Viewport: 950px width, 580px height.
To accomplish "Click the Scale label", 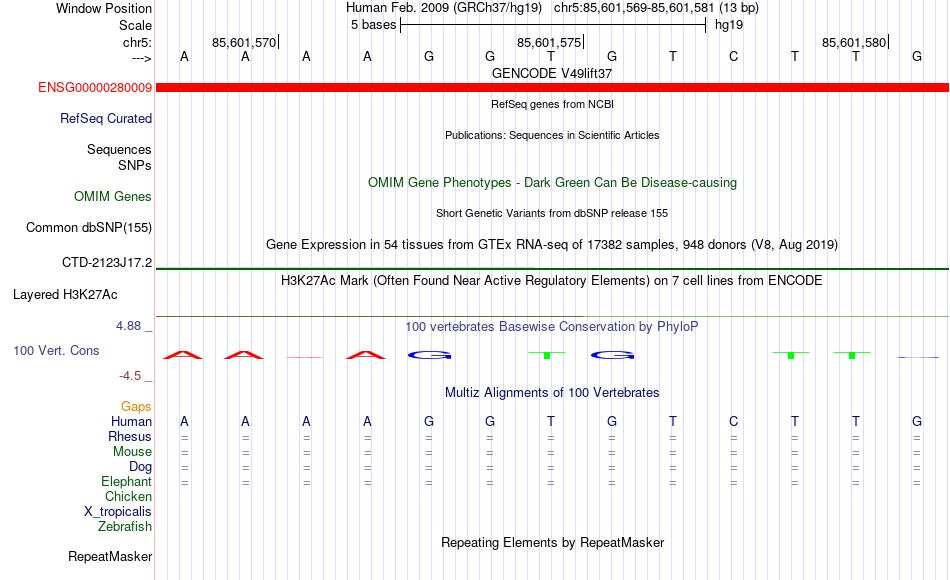I will click(135, 25).
